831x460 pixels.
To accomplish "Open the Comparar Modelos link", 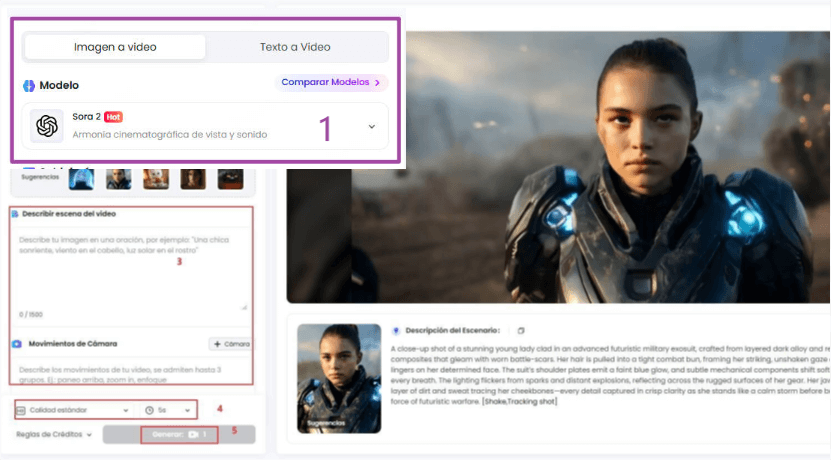I will 331,82.
